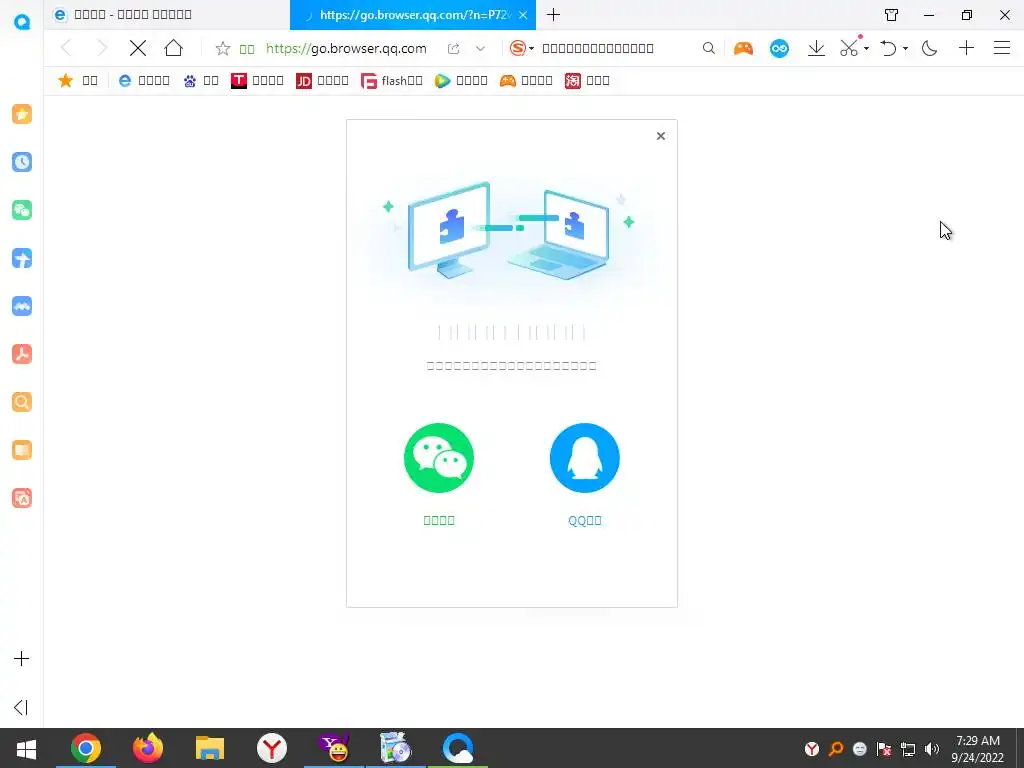Open the history clock sidebar icon

coord(22,162)
